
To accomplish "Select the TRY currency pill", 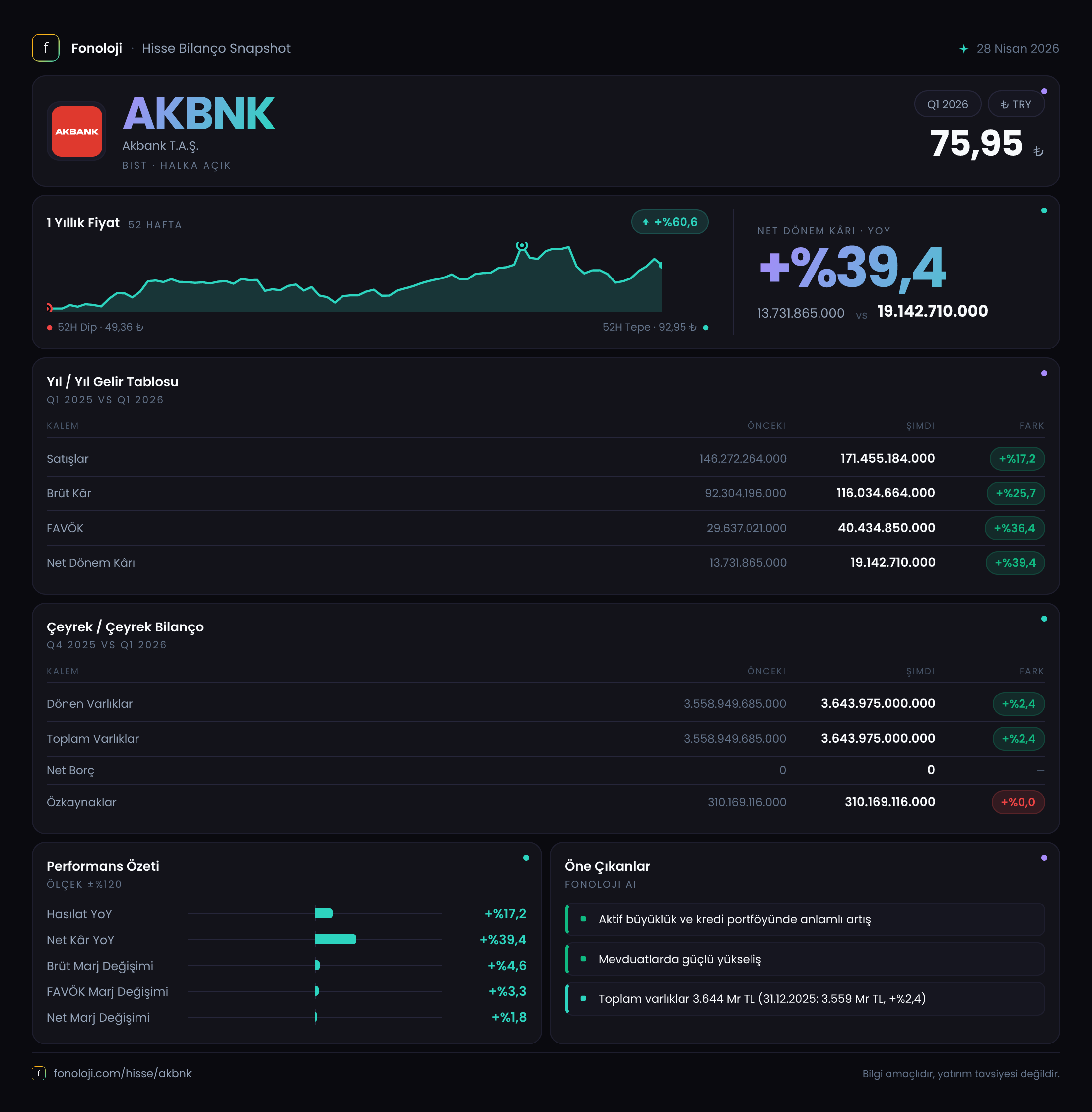I will (1016, 104).
